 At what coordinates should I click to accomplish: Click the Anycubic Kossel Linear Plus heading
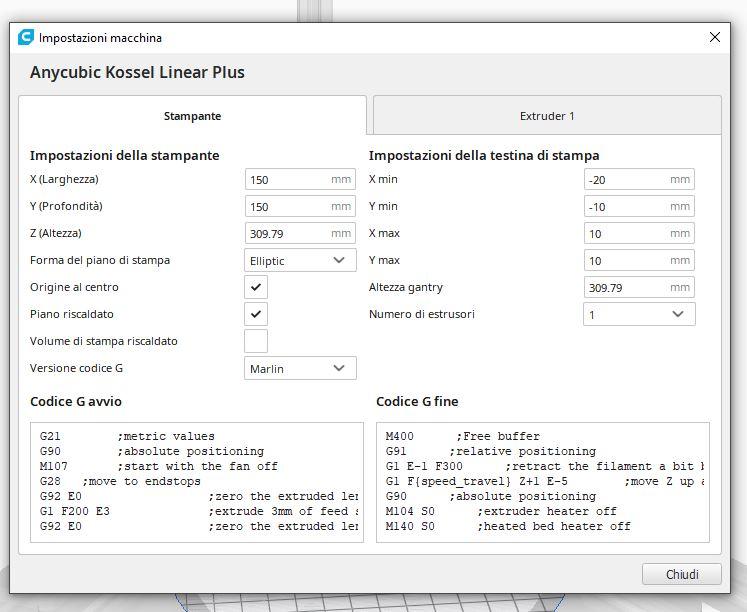tap(137, 72)
